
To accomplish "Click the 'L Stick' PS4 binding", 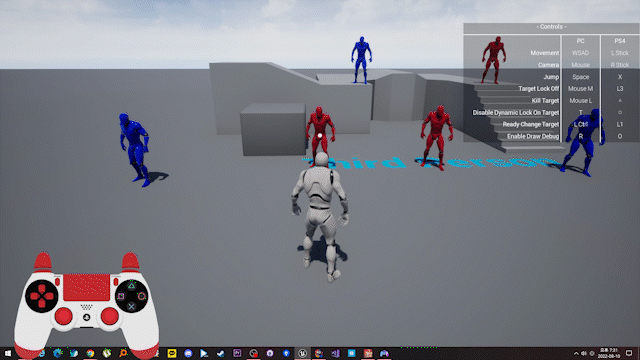I will [x=620, y=53].
